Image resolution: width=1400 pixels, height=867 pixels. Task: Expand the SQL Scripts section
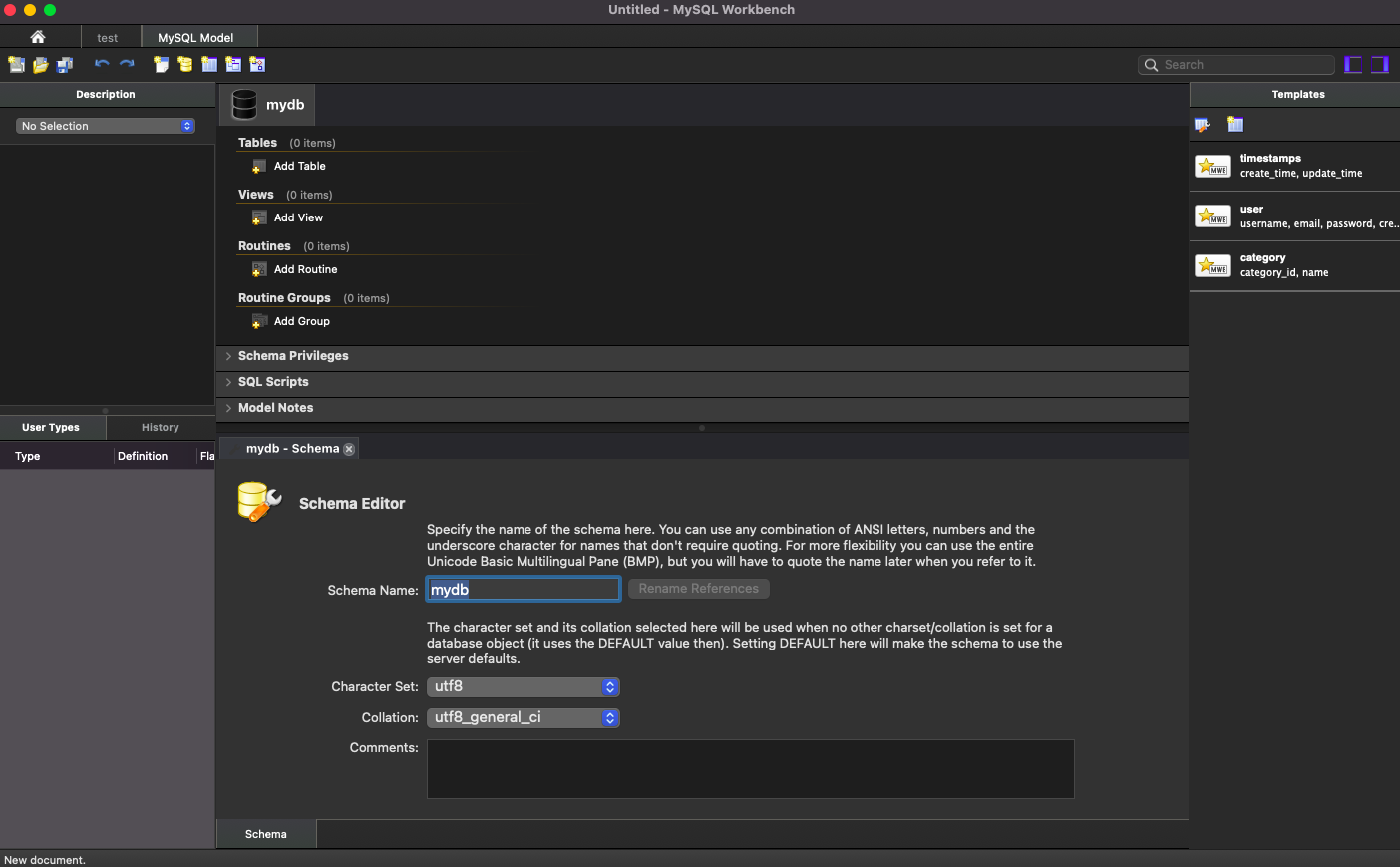[228, 382]
